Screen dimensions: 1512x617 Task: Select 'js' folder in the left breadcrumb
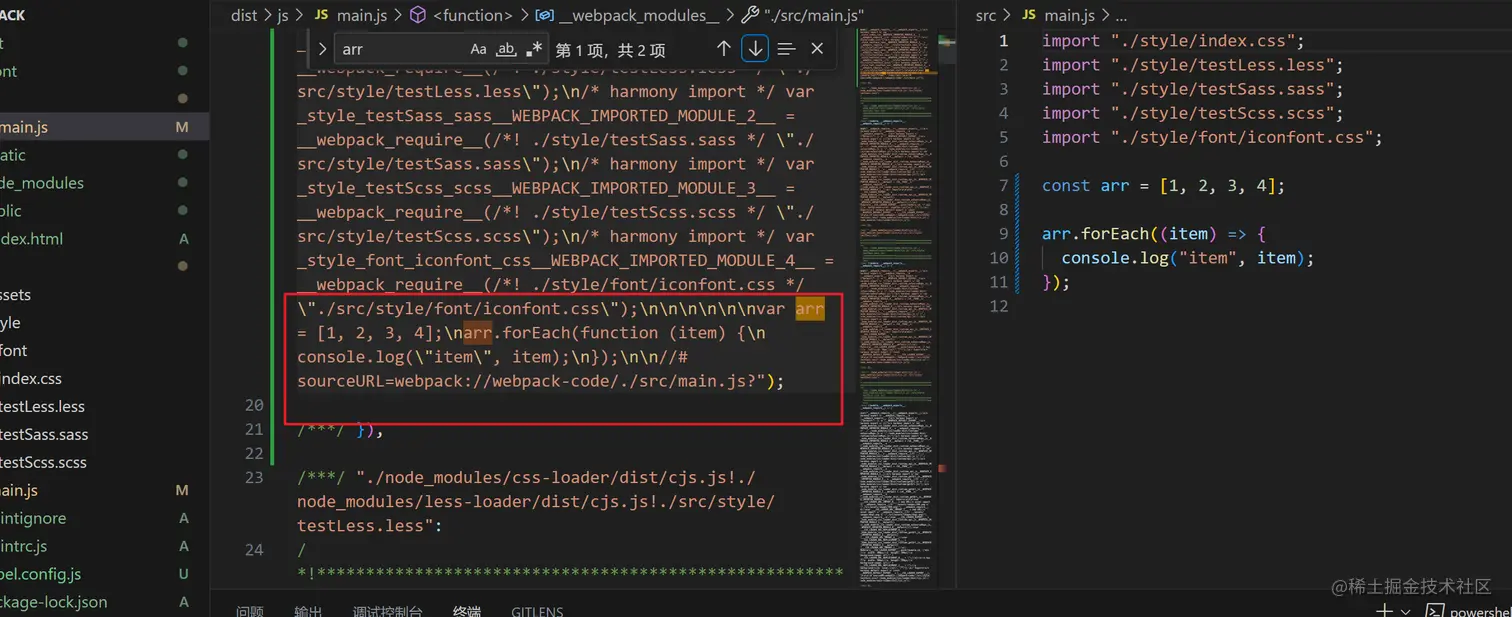(x=282, y=15)
